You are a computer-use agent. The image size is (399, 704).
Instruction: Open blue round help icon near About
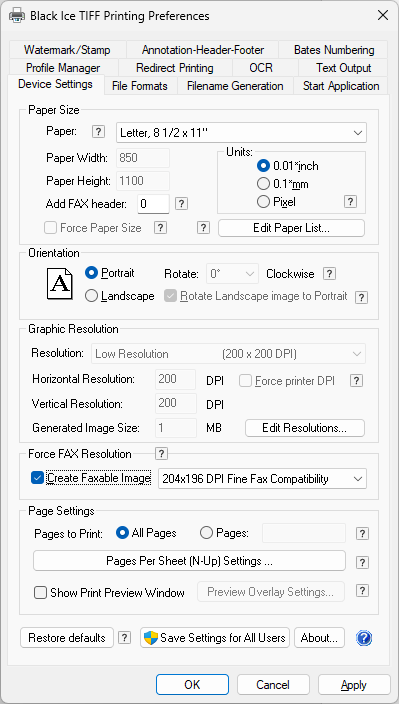point(364,638)
